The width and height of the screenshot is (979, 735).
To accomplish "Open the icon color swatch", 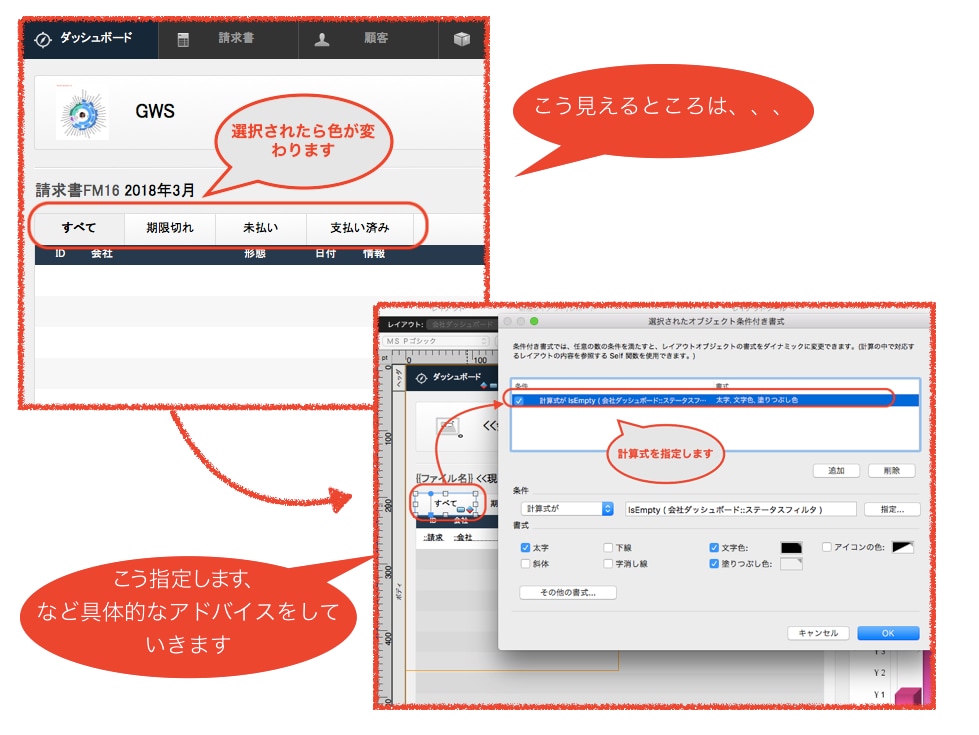I will pos(903,547).
